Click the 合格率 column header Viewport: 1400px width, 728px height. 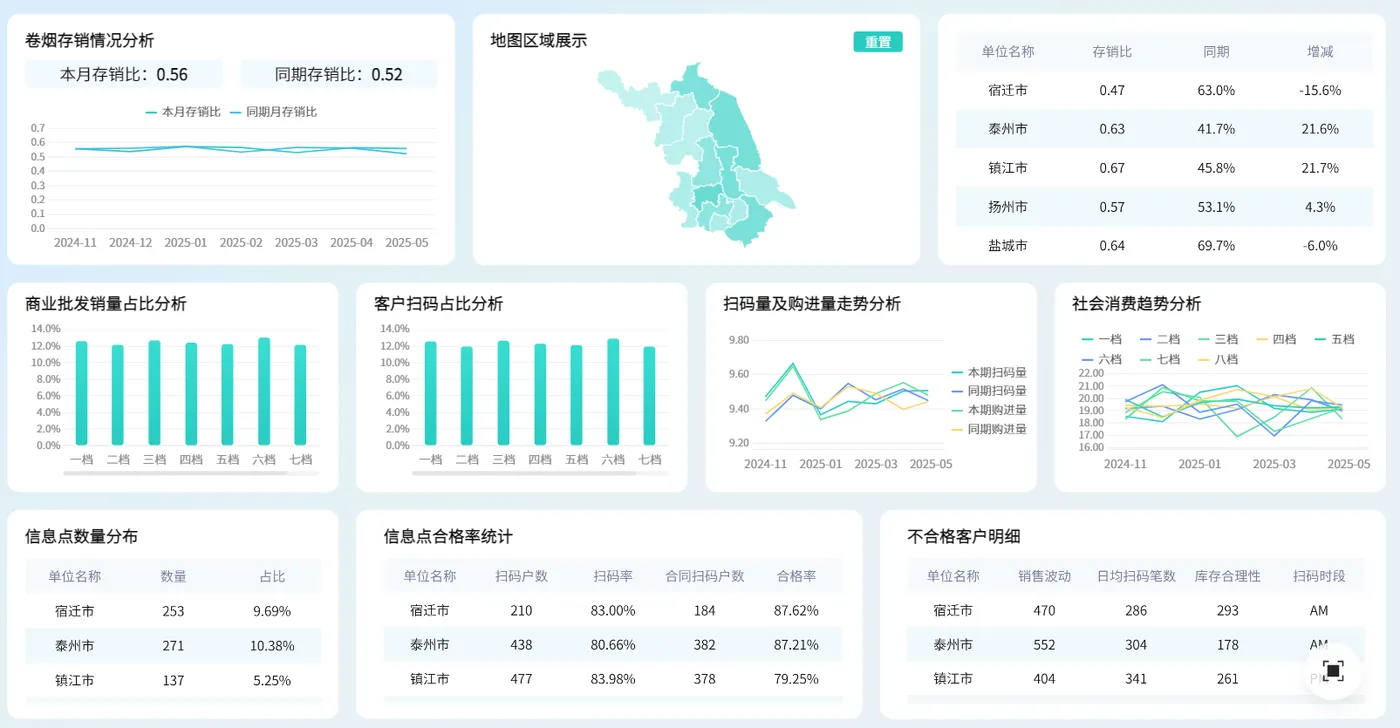[x=796, y=576]
